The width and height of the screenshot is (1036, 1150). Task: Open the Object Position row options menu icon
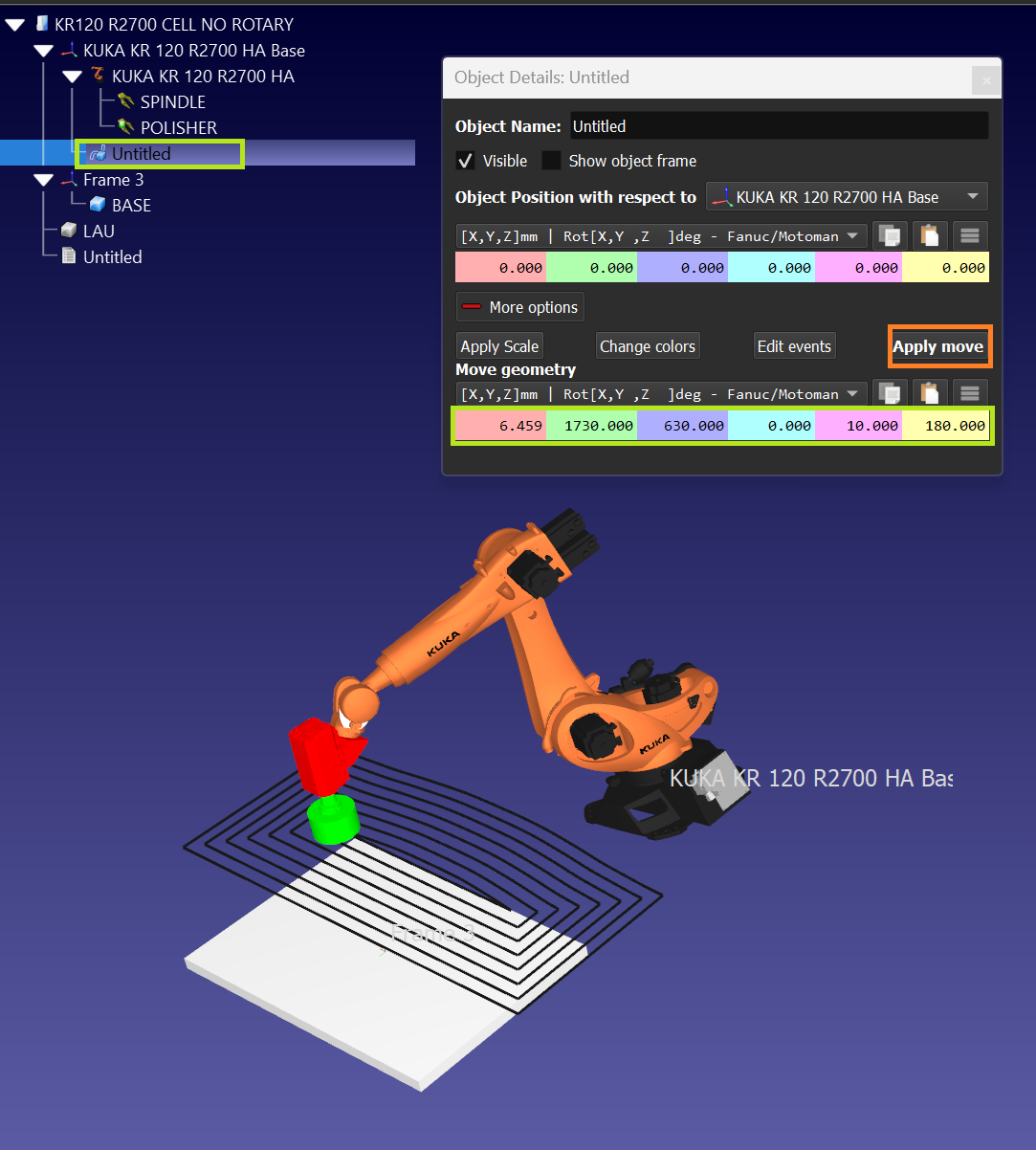[x=970, y=236]
